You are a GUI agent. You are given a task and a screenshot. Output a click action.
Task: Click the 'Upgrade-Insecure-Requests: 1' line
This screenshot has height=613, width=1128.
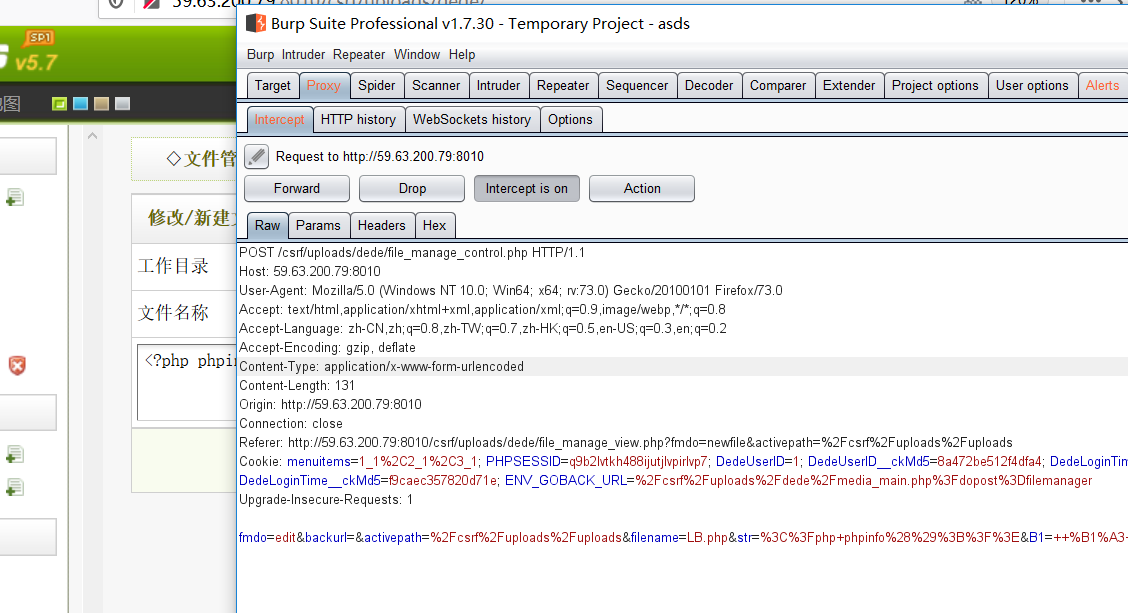[x=326, y=499]
